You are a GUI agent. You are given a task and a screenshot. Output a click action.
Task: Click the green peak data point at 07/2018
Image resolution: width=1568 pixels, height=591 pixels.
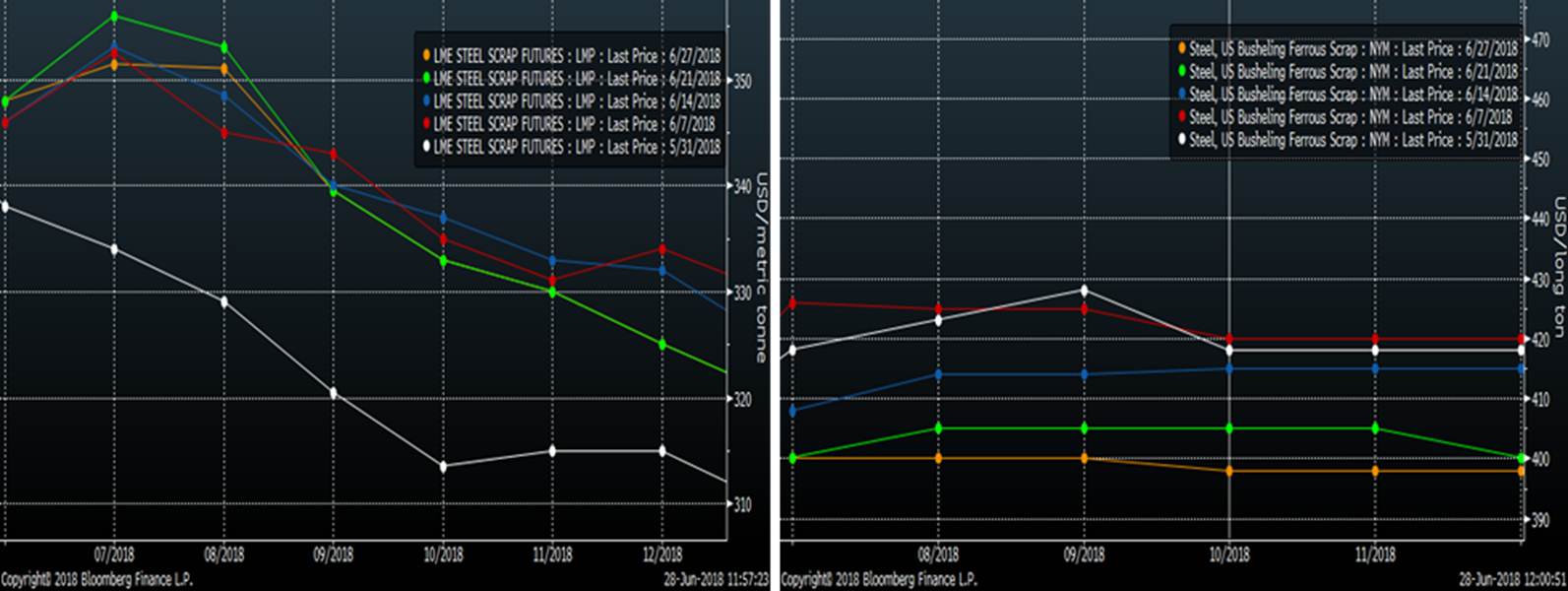click(x=115, y=17)
